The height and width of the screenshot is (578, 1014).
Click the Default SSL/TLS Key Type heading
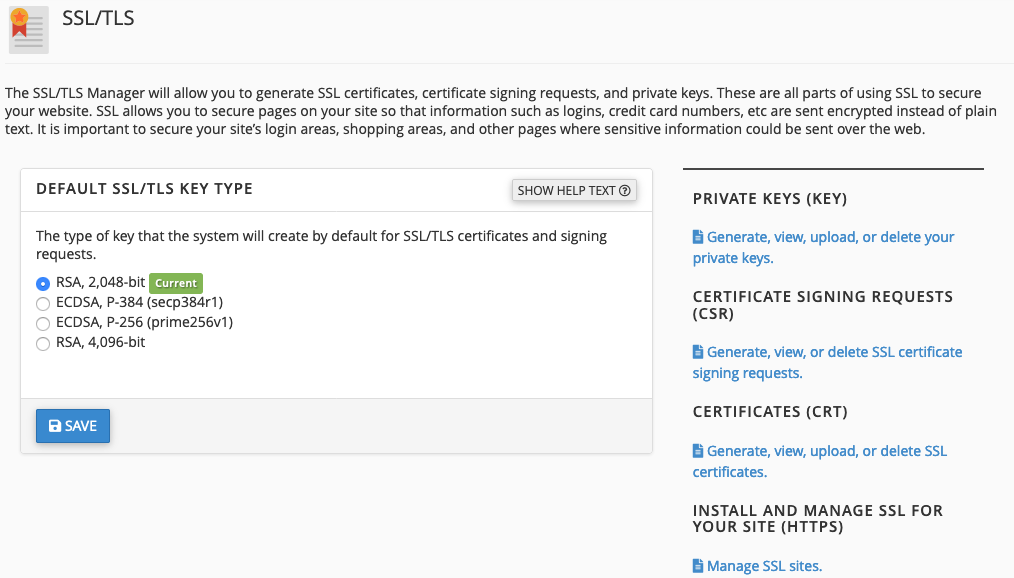pos(144,189)
